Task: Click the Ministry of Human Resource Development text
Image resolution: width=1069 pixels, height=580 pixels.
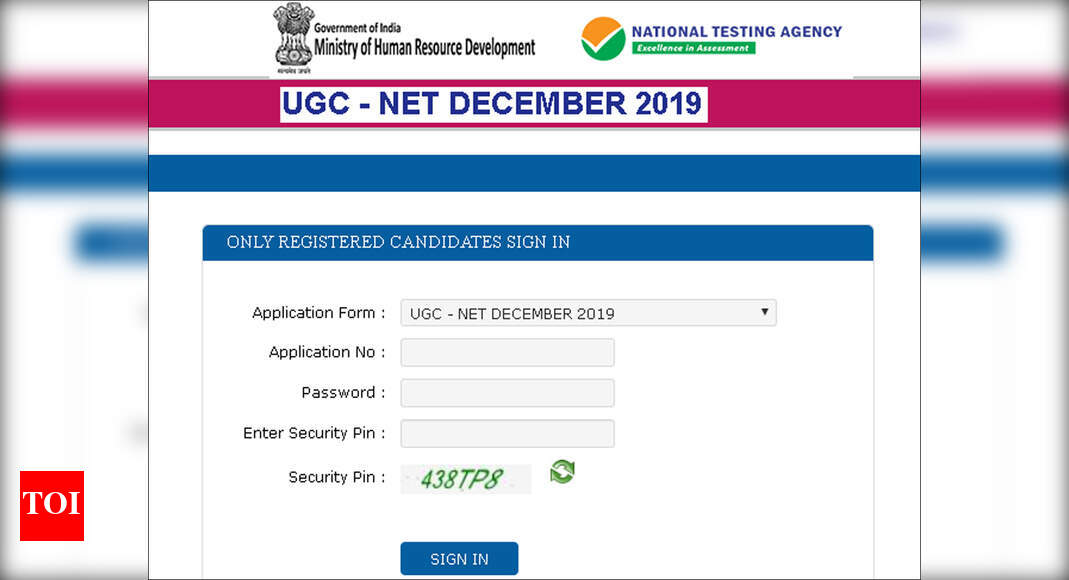Action: (424, 47)
